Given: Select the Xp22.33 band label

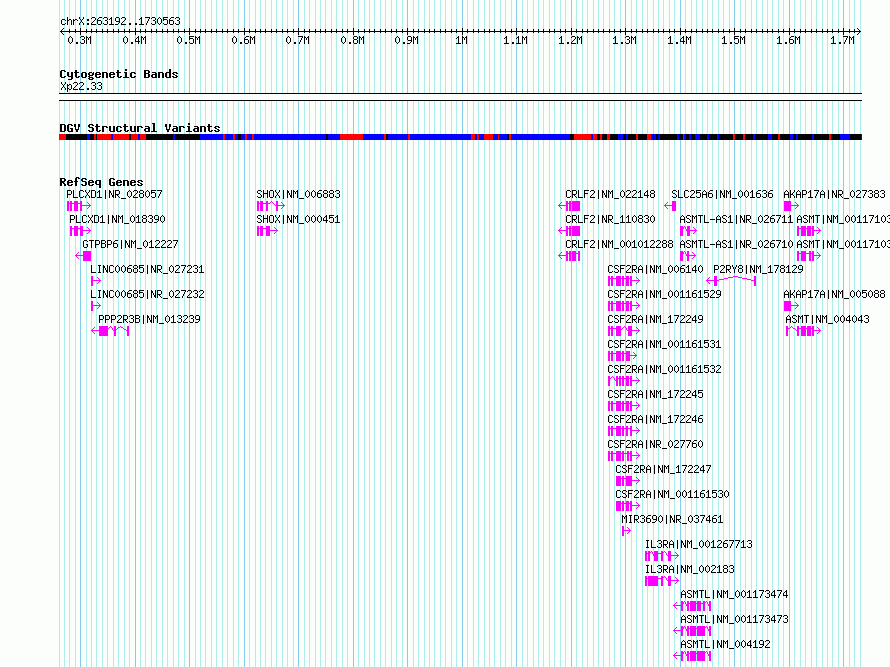Looking at the screenshot, I should (x=81, y=86).
